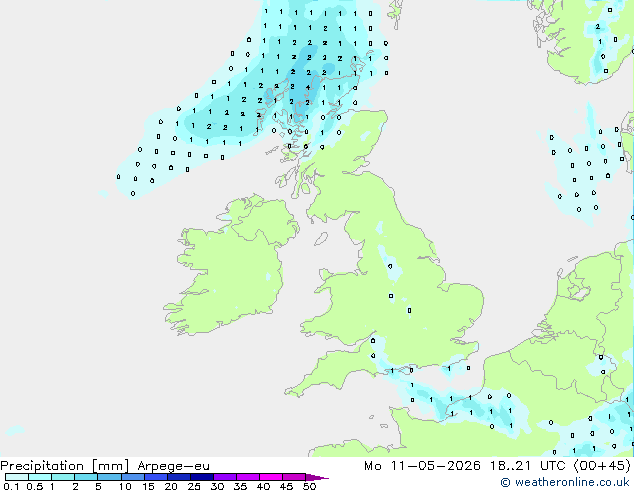Image resolution: width=634 pixels, height=490 pixels.
Task: Select the 45–50 mm legend color swatch
Action: 294,477
